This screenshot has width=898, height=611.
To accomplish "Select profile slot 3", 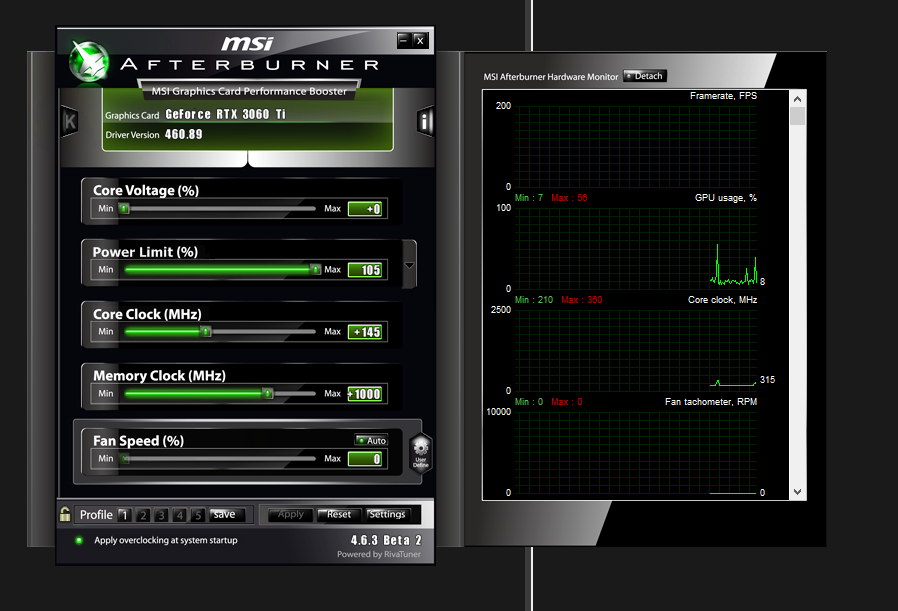I will 161,515.
